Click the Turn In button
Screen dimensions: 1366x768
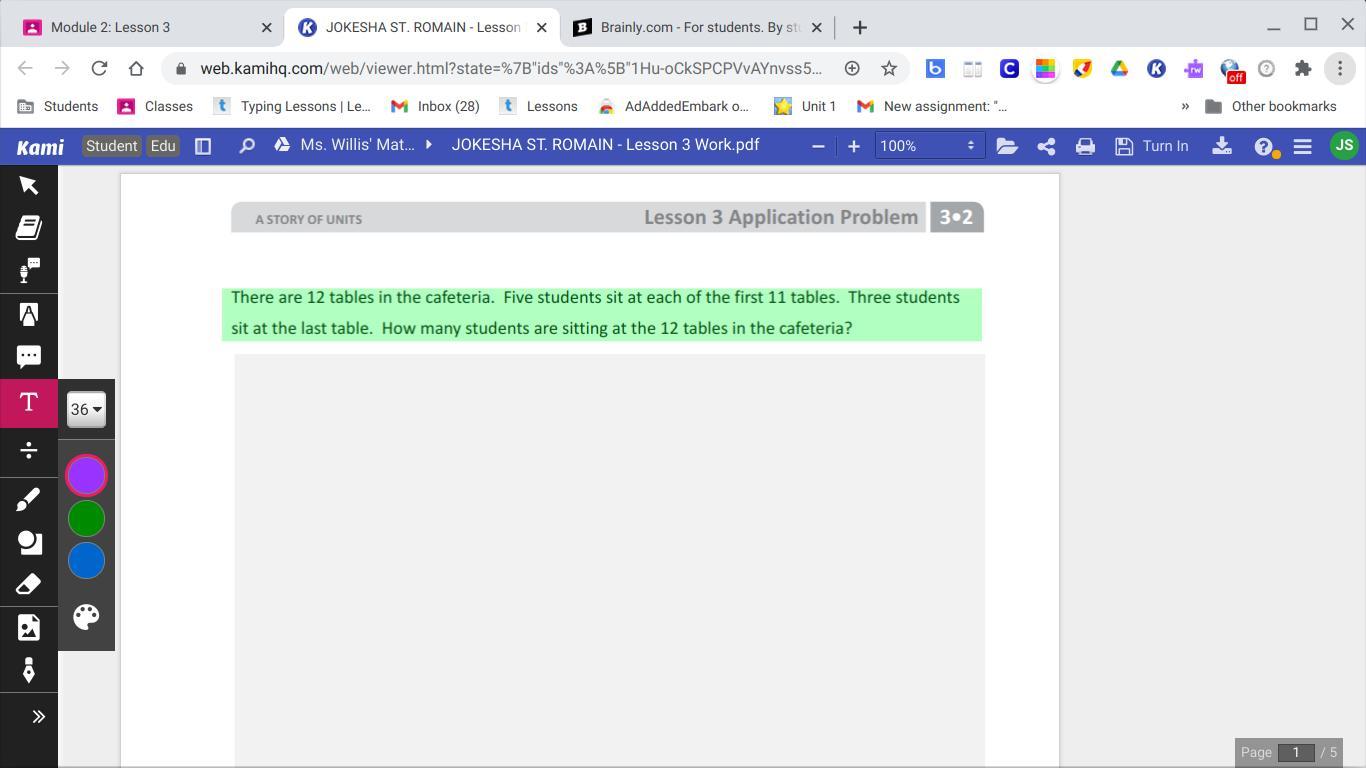coord(1152,146)
